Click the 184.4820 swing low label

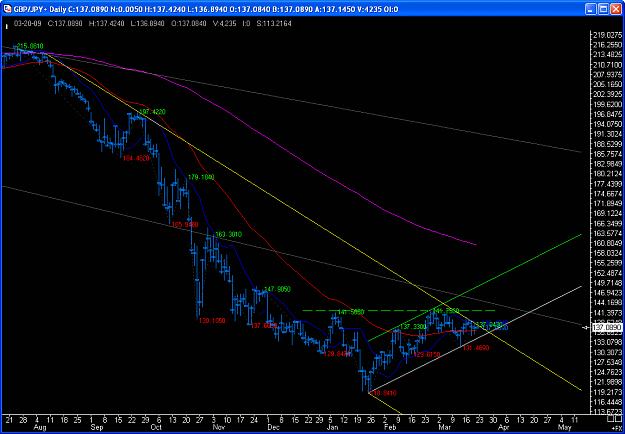136,158
